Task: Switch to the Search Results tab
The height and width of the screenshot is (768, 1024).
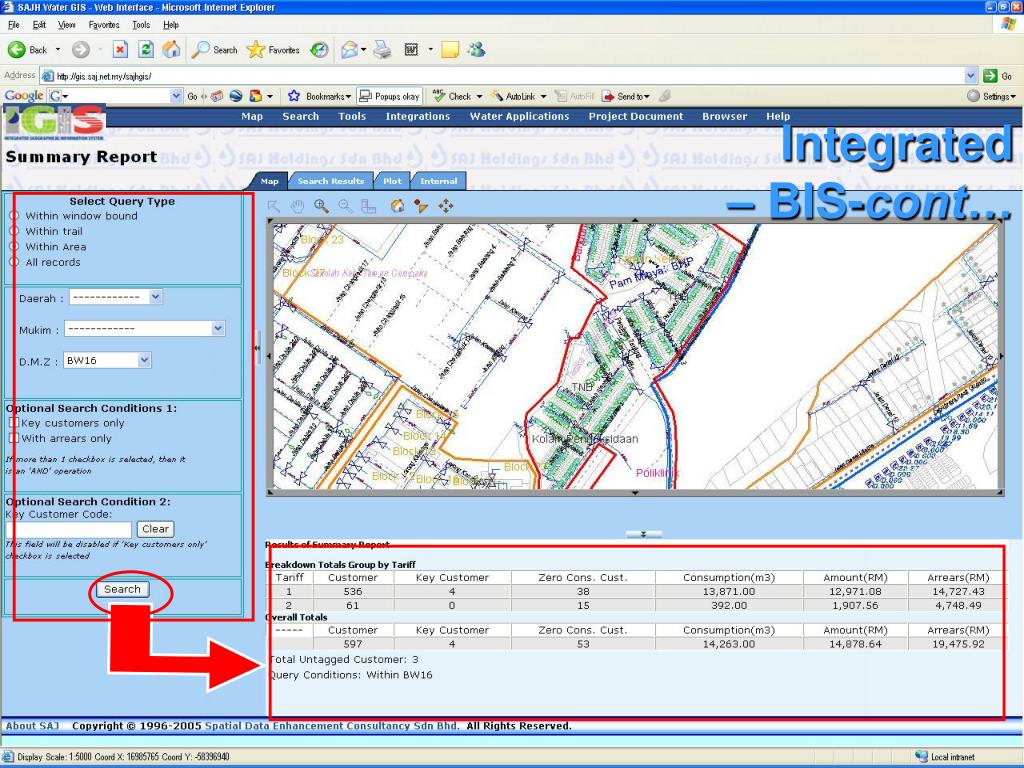Action: coord(330,181)
